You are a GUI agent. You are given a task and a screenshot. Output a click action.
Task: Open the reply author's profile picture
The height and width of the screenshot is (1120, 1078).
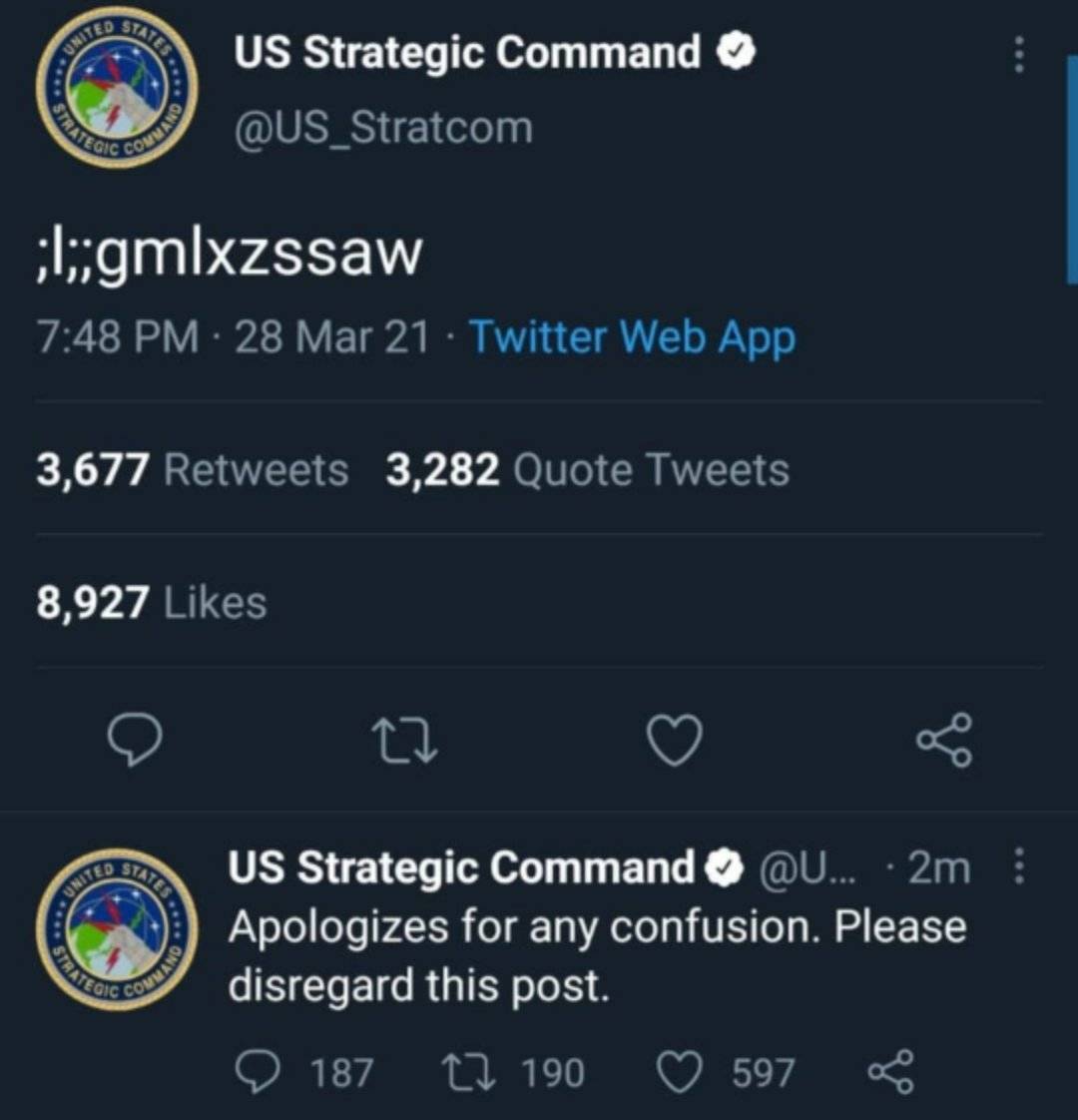click(117, 929)
